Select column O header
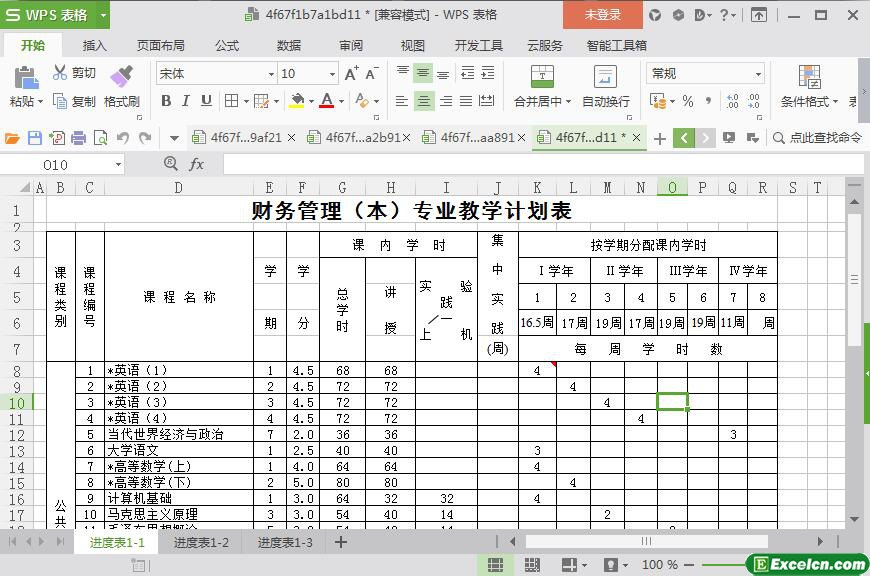The image size is (870, 576). [672, 188]
